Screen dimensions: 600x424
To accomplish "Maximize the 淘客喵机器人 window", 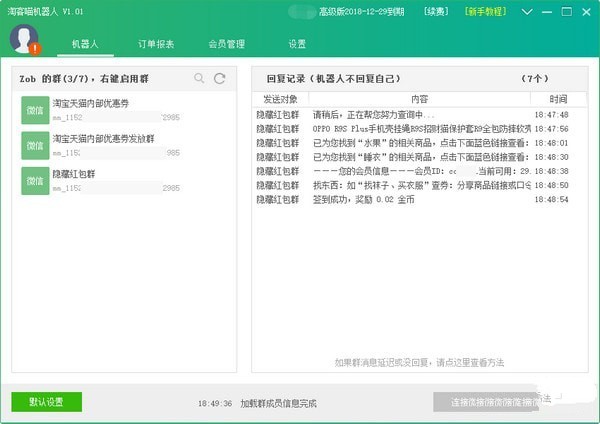I will (x=567, y=12).
